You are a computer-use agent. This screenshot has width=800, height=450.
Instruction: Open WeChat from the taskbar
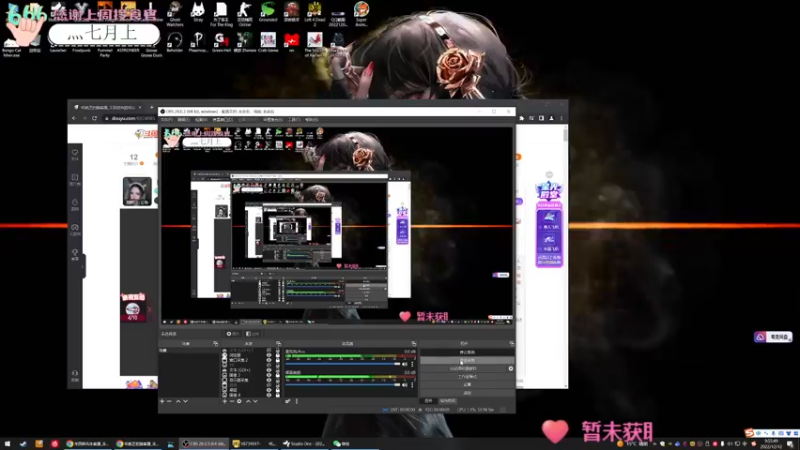[x=342, y=444]
